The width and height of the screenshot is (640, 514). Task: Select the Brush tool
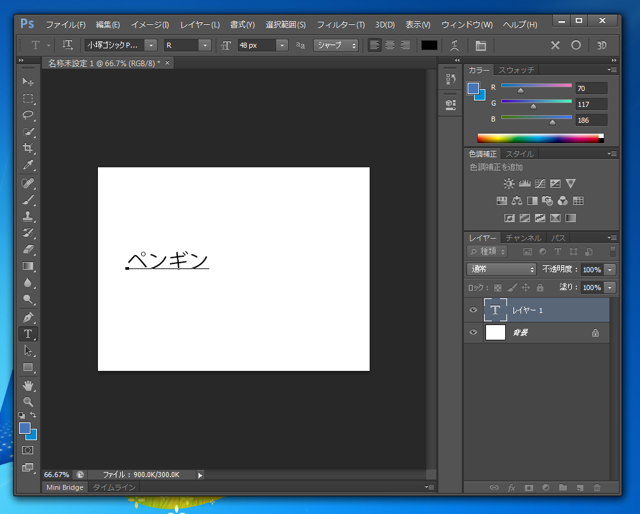pos(28,200)
